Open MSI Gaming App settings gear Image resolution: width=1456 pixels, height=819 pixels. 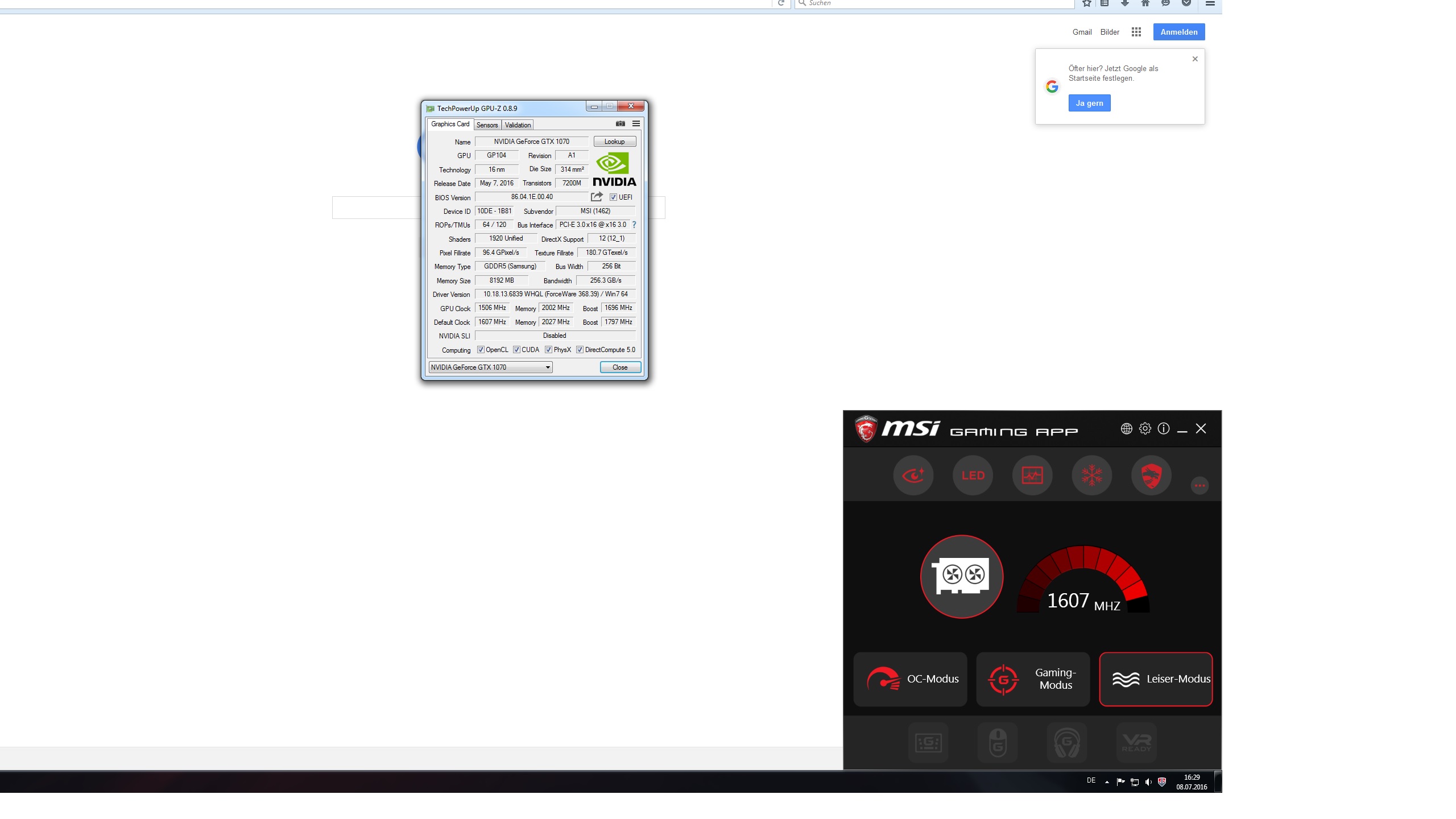tap(1145, 429)
